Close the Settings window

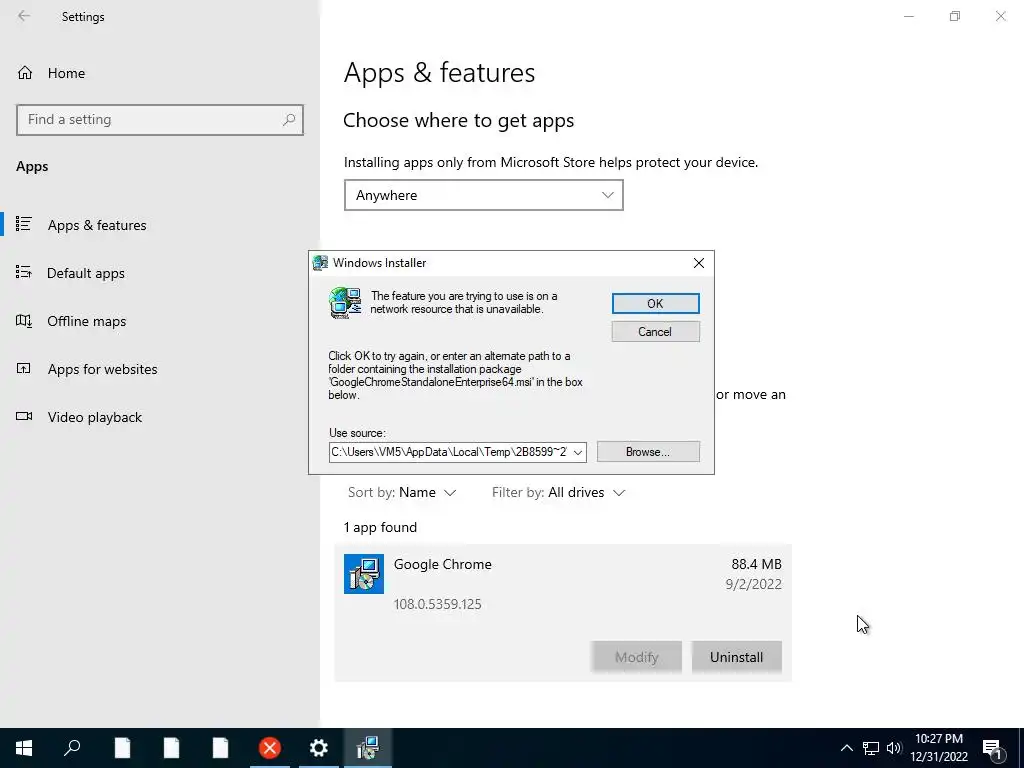[1000, 16]
